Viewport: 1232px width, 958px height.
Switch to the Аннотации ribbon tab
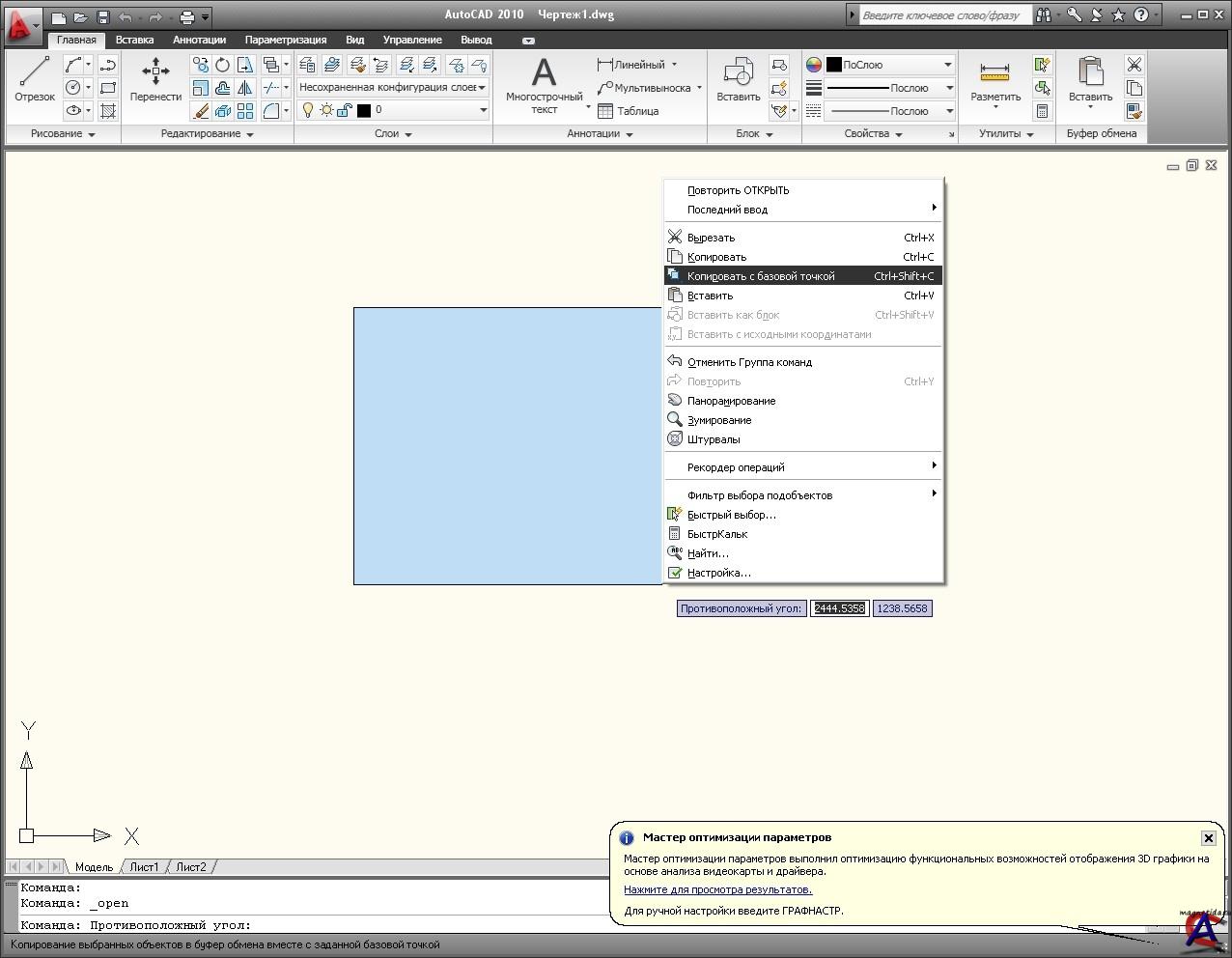(199, 40)
